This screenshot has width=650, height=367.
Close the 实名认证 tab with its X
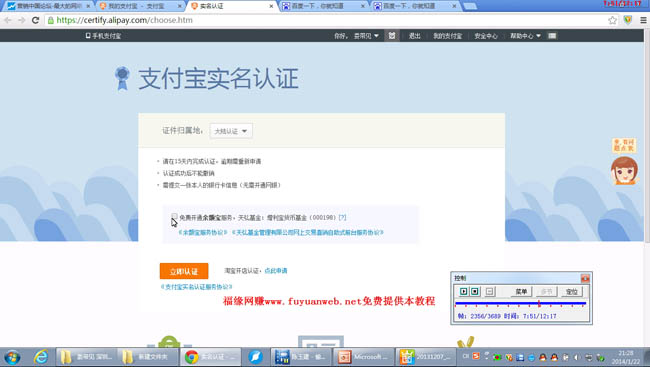(271, 6)
